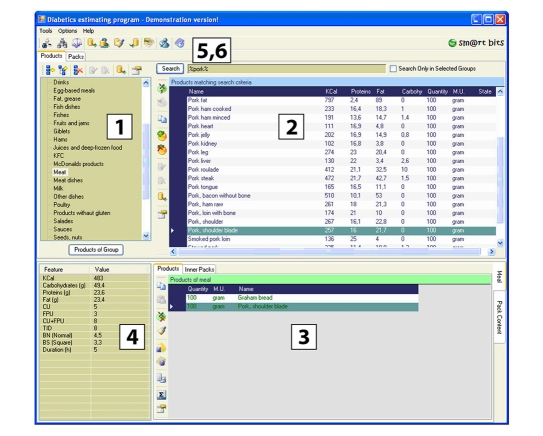
Task: Click the patient icon first in main toolbar
Action: point(46,44)
